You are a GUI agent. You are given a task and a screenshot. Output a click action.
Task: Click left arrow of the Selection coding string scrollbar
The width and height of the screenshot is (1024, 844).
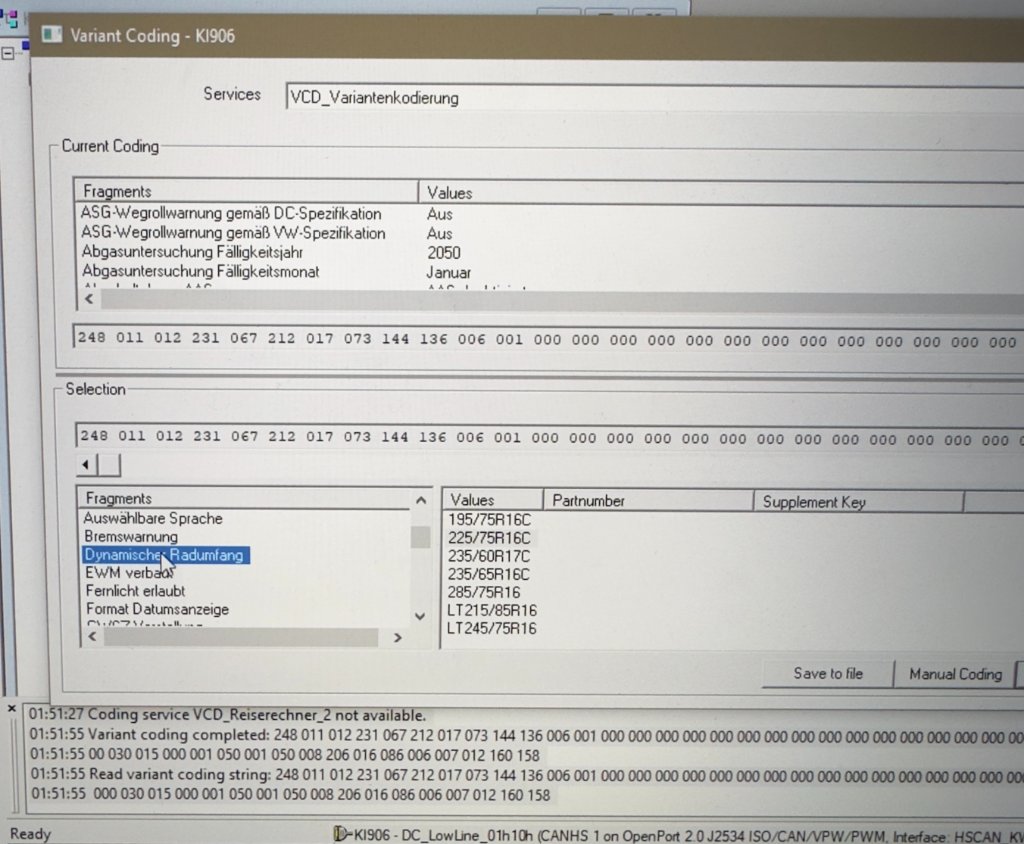click(87, 465)
